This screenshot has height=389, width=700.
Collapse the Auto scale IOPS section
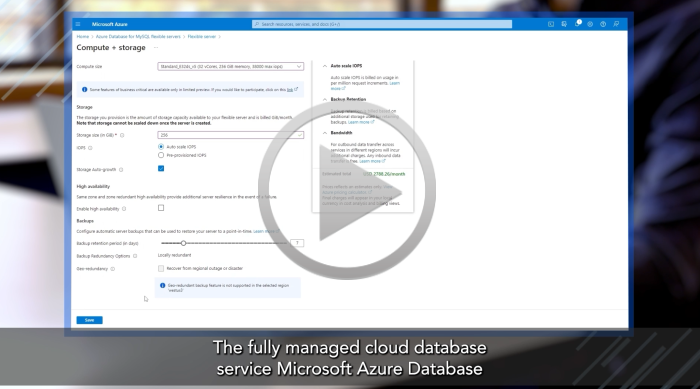click(325, 66)
